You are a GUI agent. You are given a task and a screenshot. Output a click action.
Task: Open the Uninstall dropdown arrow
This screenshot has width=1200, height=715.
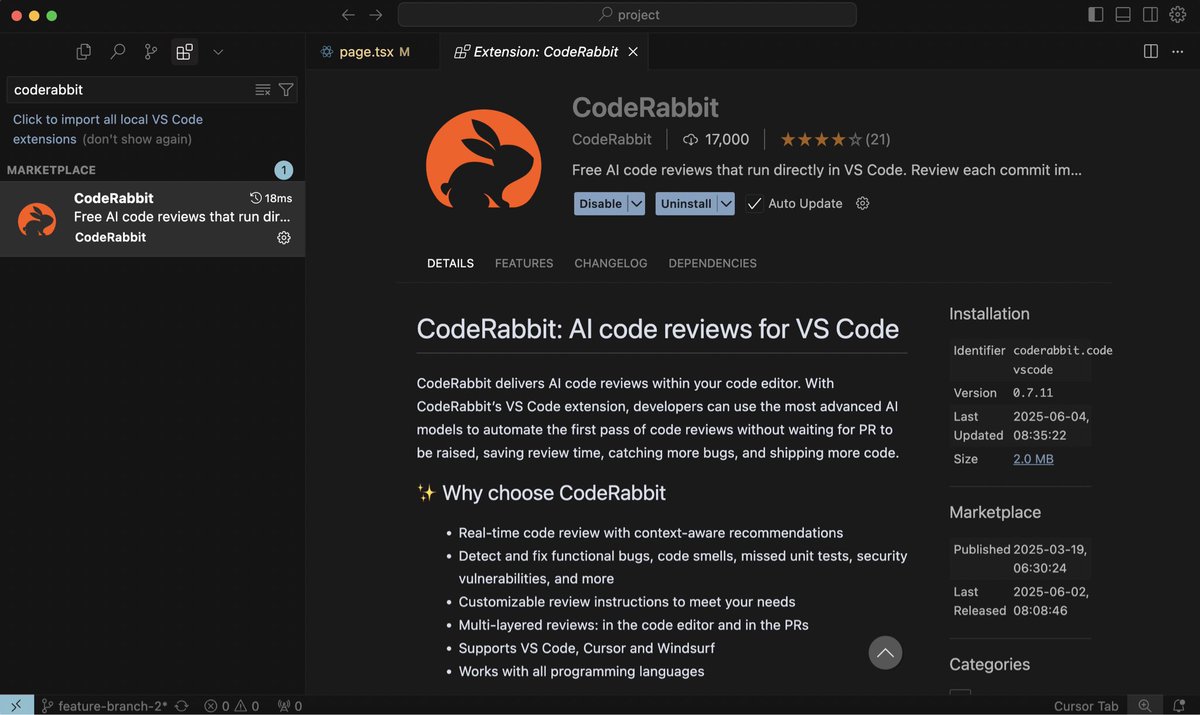click(x=726, y=204)
